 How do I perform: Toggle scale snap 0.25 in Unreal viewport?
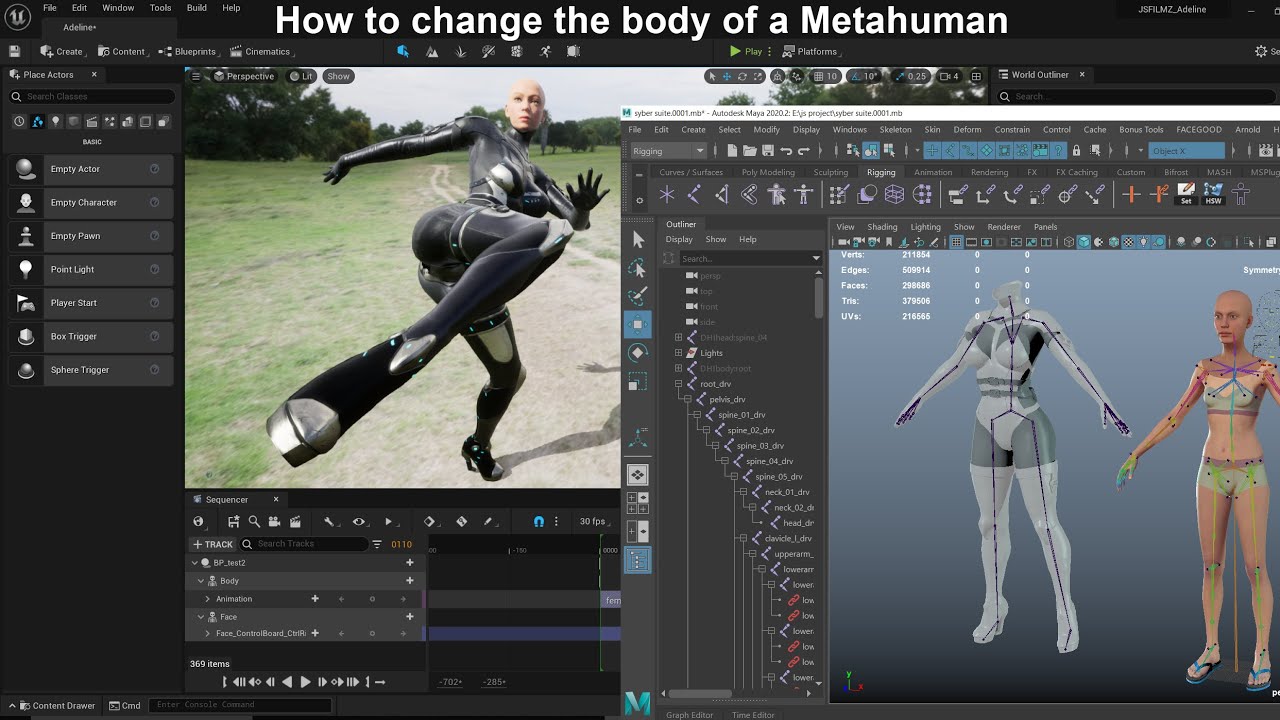(x=910, y=76)
